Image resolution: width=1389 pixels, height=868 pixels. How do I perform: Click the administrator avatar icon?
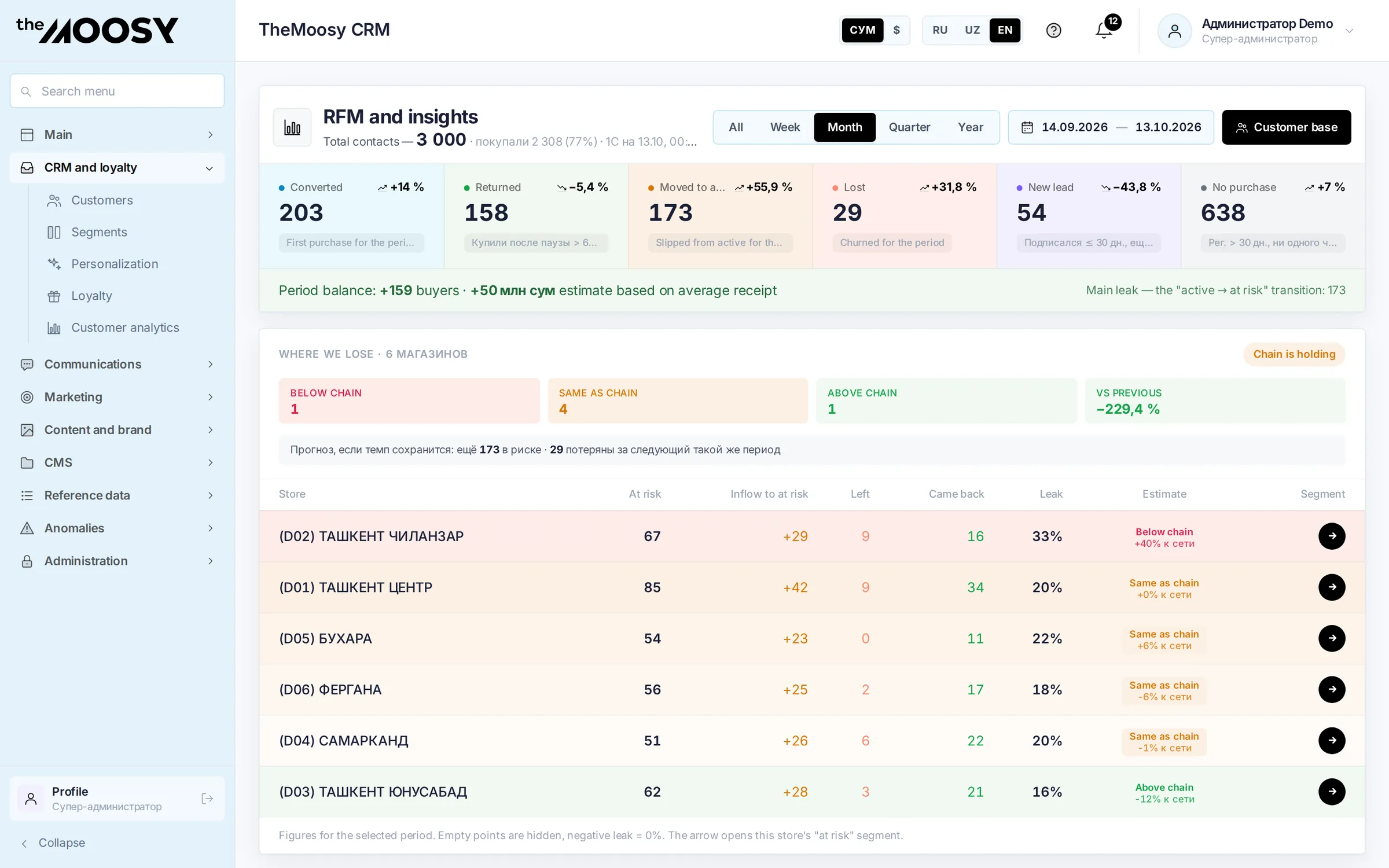tap(1174, 31)
